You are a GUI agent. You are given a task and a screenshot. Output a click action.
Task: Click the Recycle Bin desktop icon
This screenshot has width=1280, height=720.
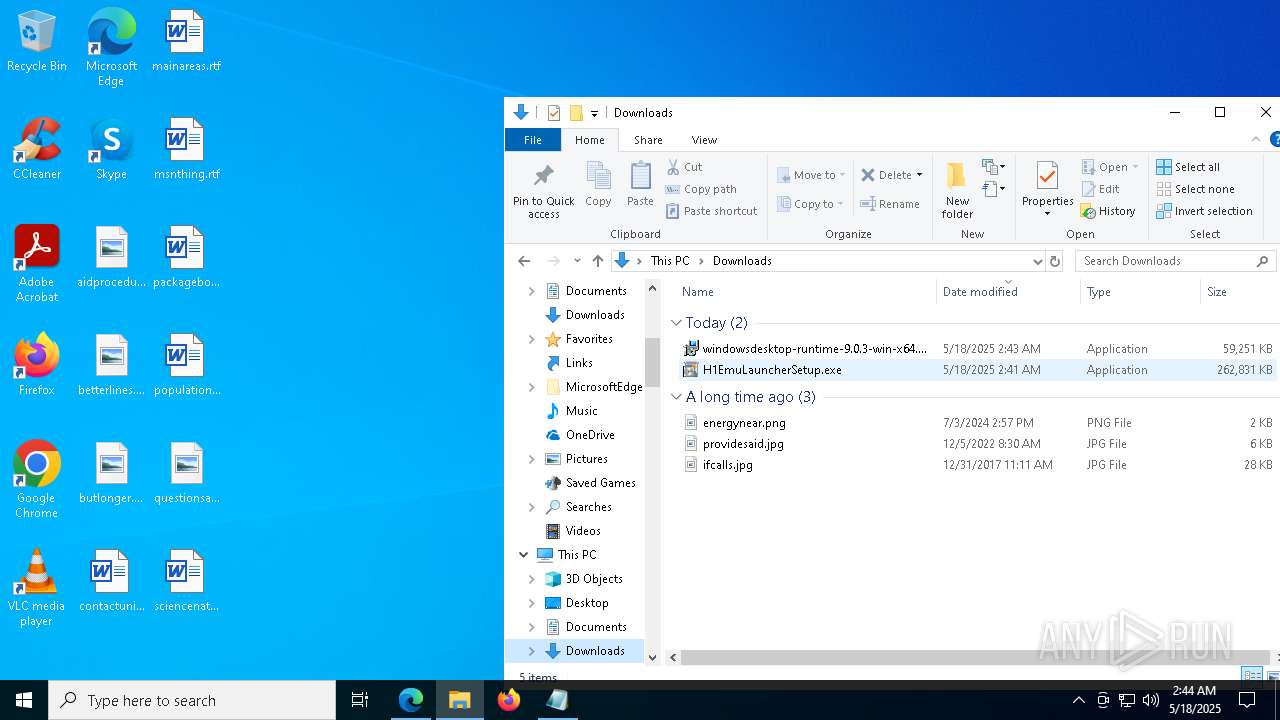(36, 42)
